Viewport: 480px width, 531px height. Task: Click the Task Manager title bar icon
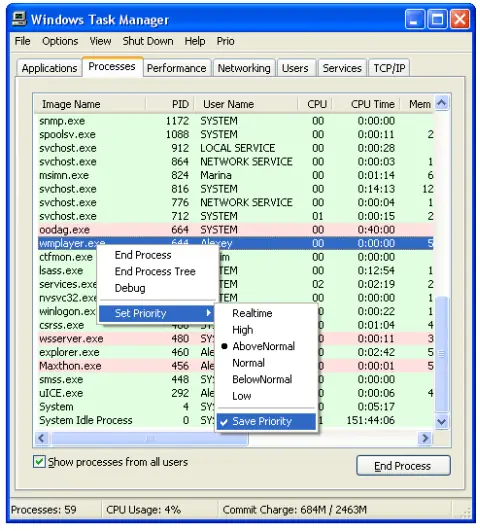click(x=19, y=19)
